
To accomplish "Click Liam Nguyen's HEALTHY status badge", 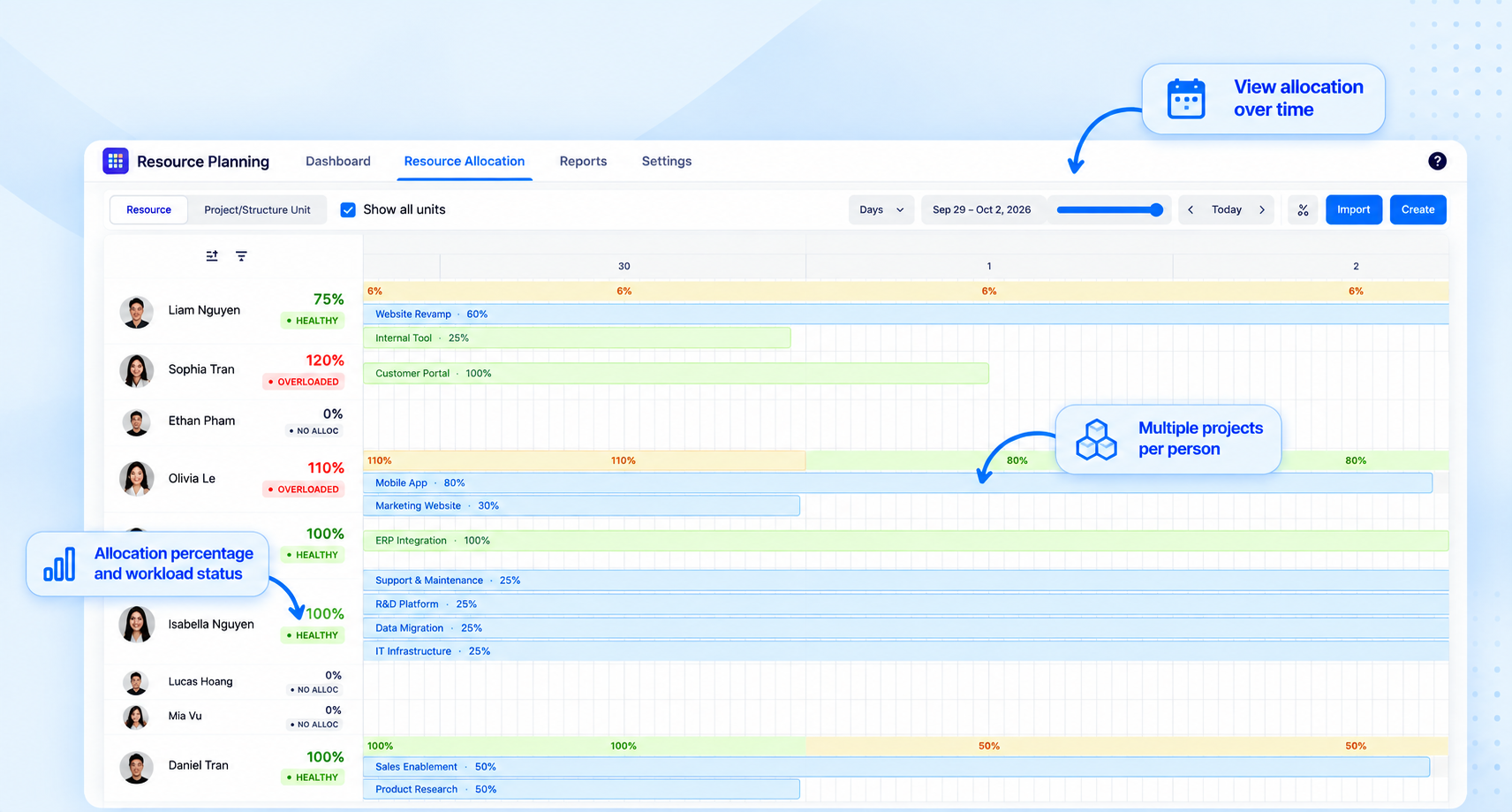I will tap(313, 321).
